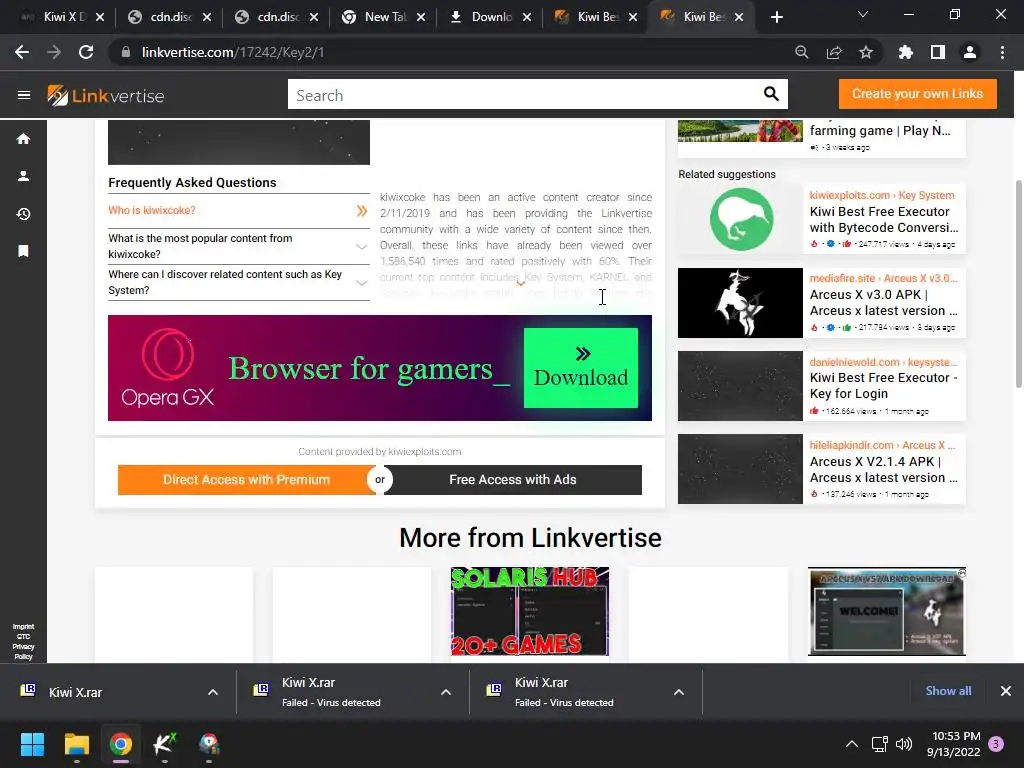Reload the page
1024x768 pixels.
pyautogui.click(x=86, y=52)
